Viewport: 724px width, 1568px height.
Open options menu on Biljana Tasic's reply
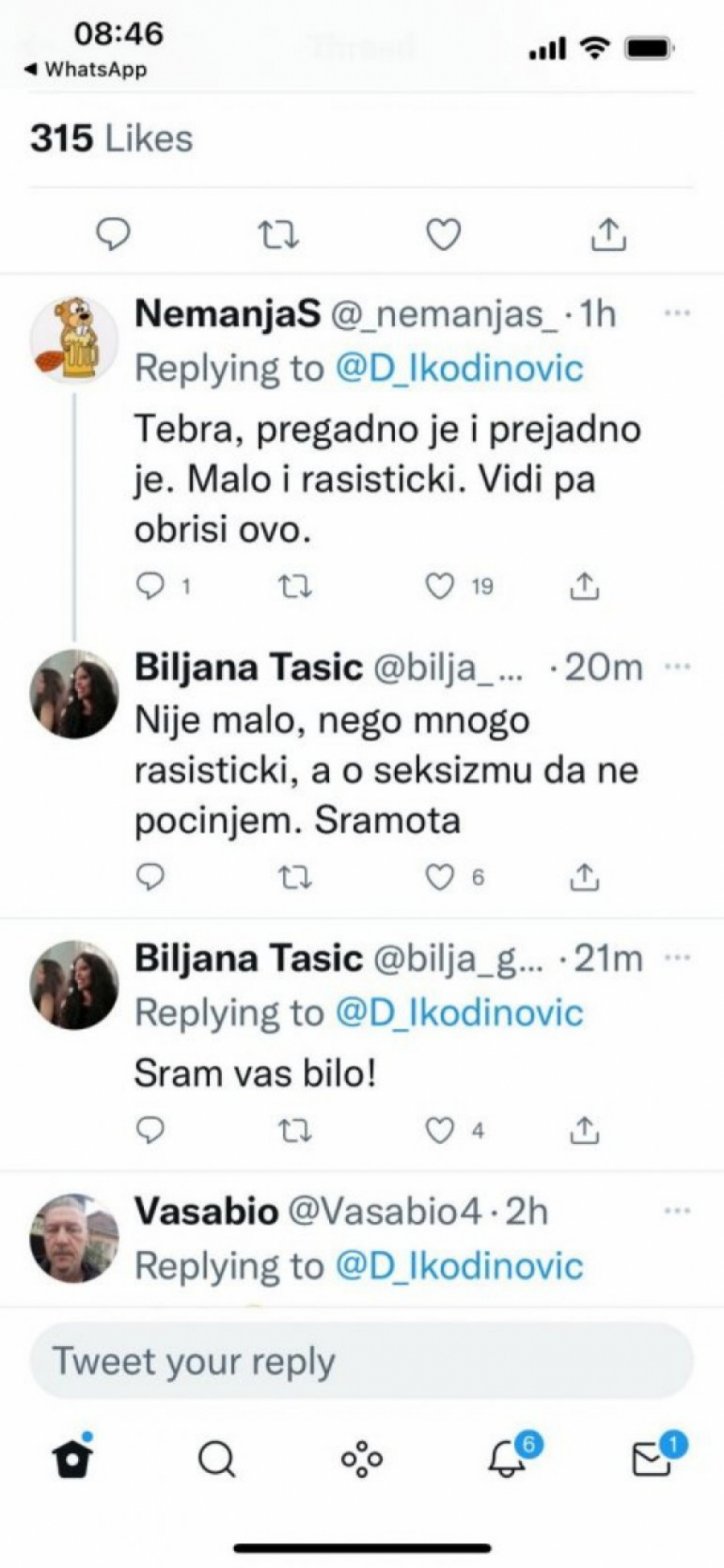(x=680, y=664)
